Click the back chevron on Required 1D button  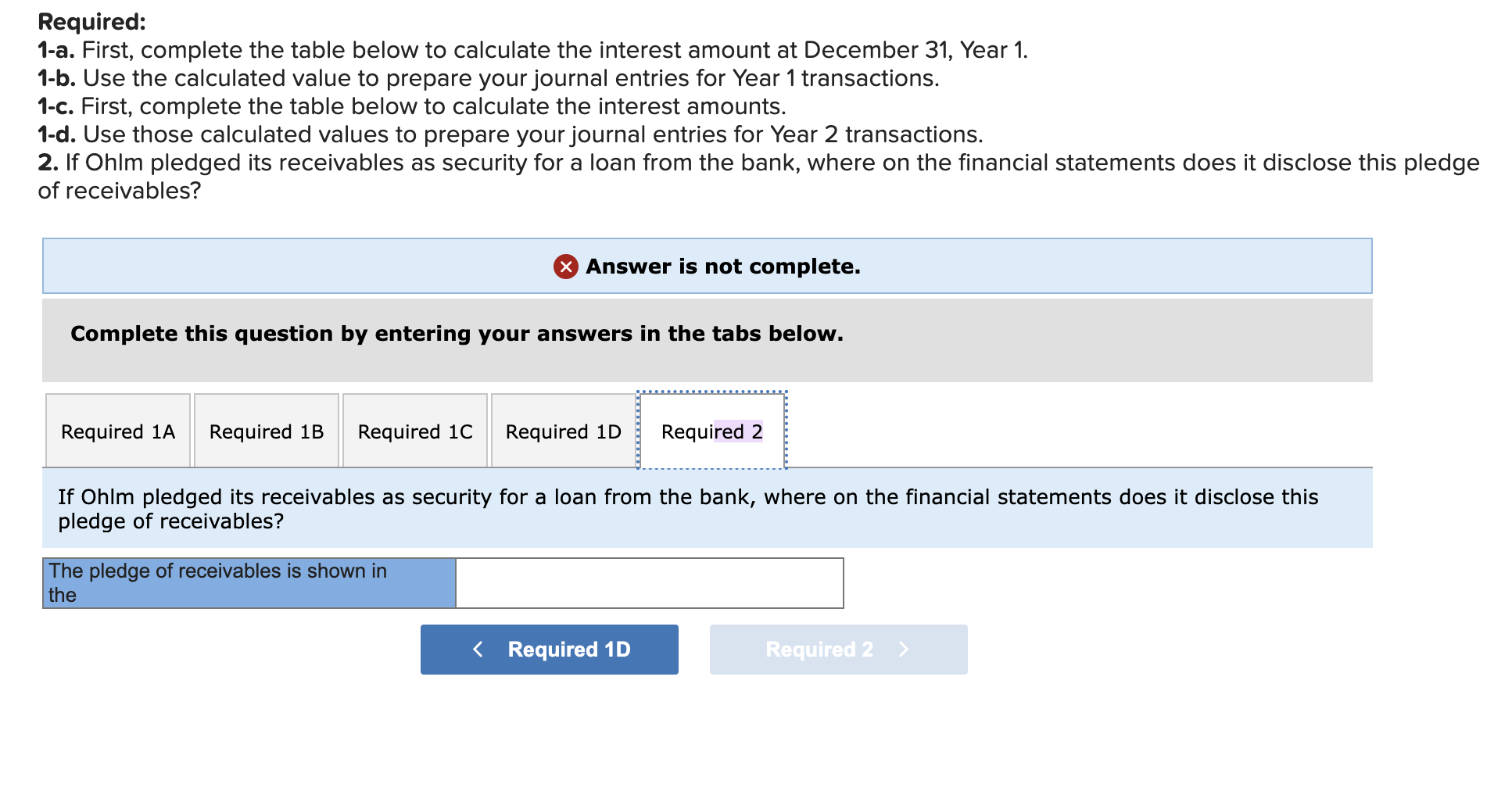click(478, 649)
